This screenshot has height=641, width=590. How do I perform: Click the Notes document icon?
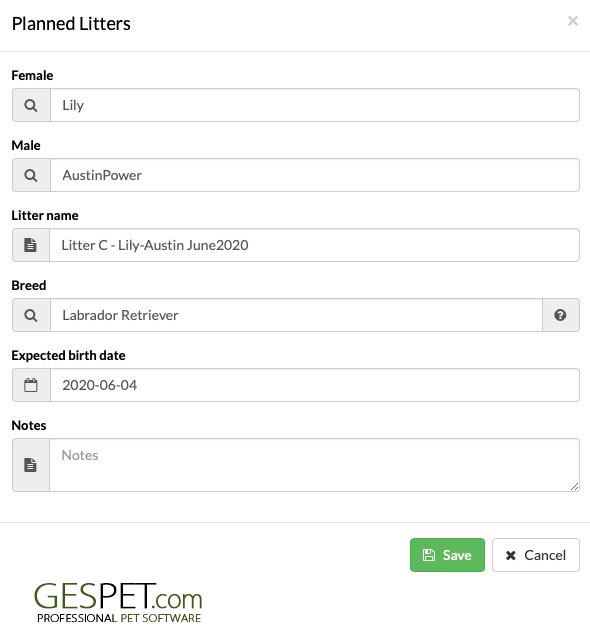point(30,465)
